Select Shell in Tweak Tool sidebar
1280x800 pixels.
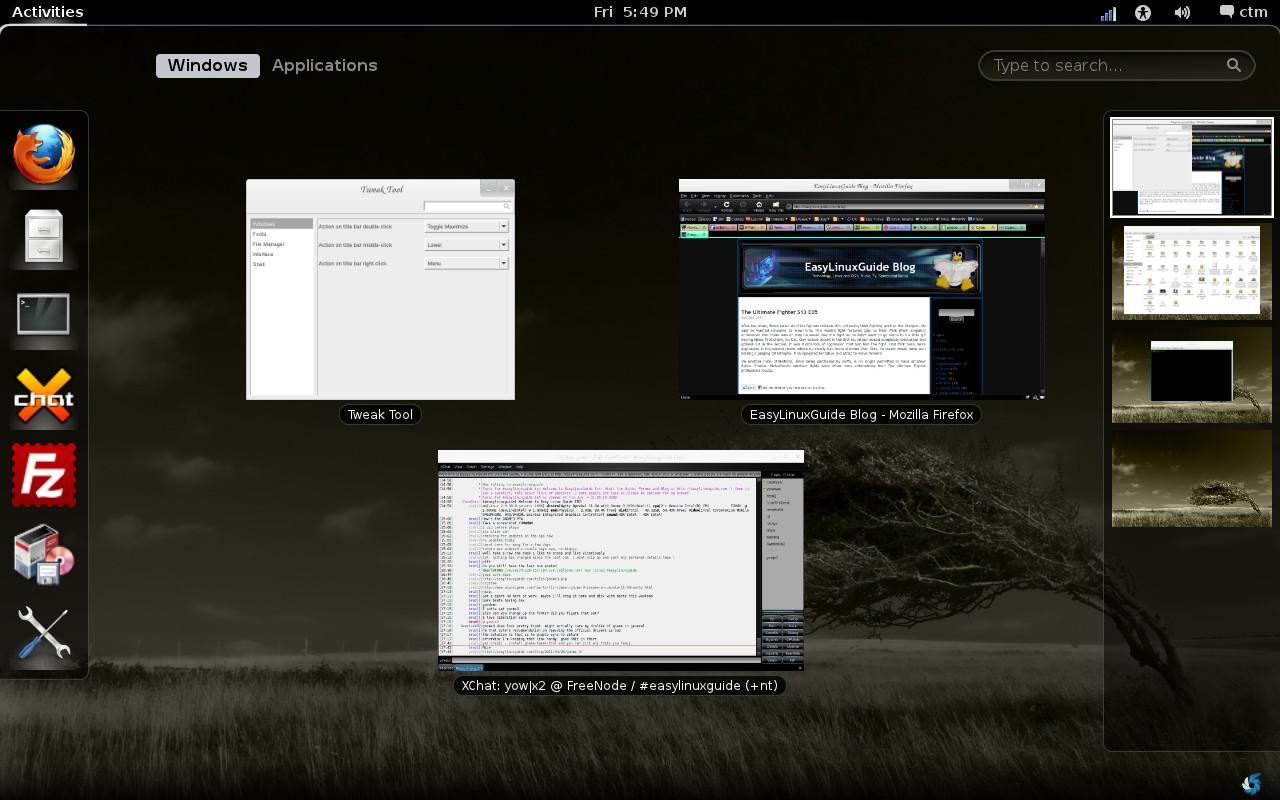280,264
